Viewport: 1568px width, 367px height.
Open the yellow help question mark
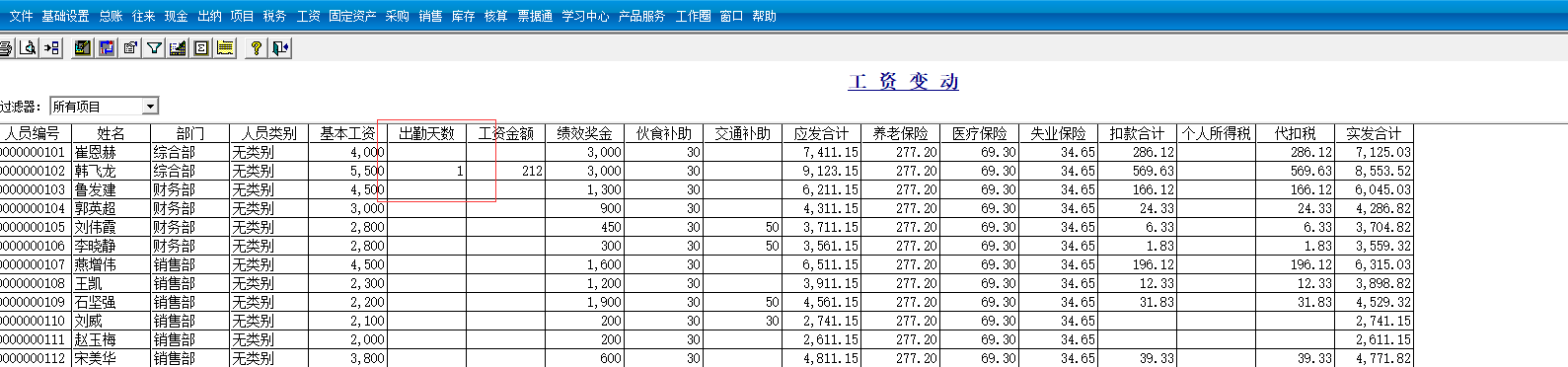coord(256,47)
